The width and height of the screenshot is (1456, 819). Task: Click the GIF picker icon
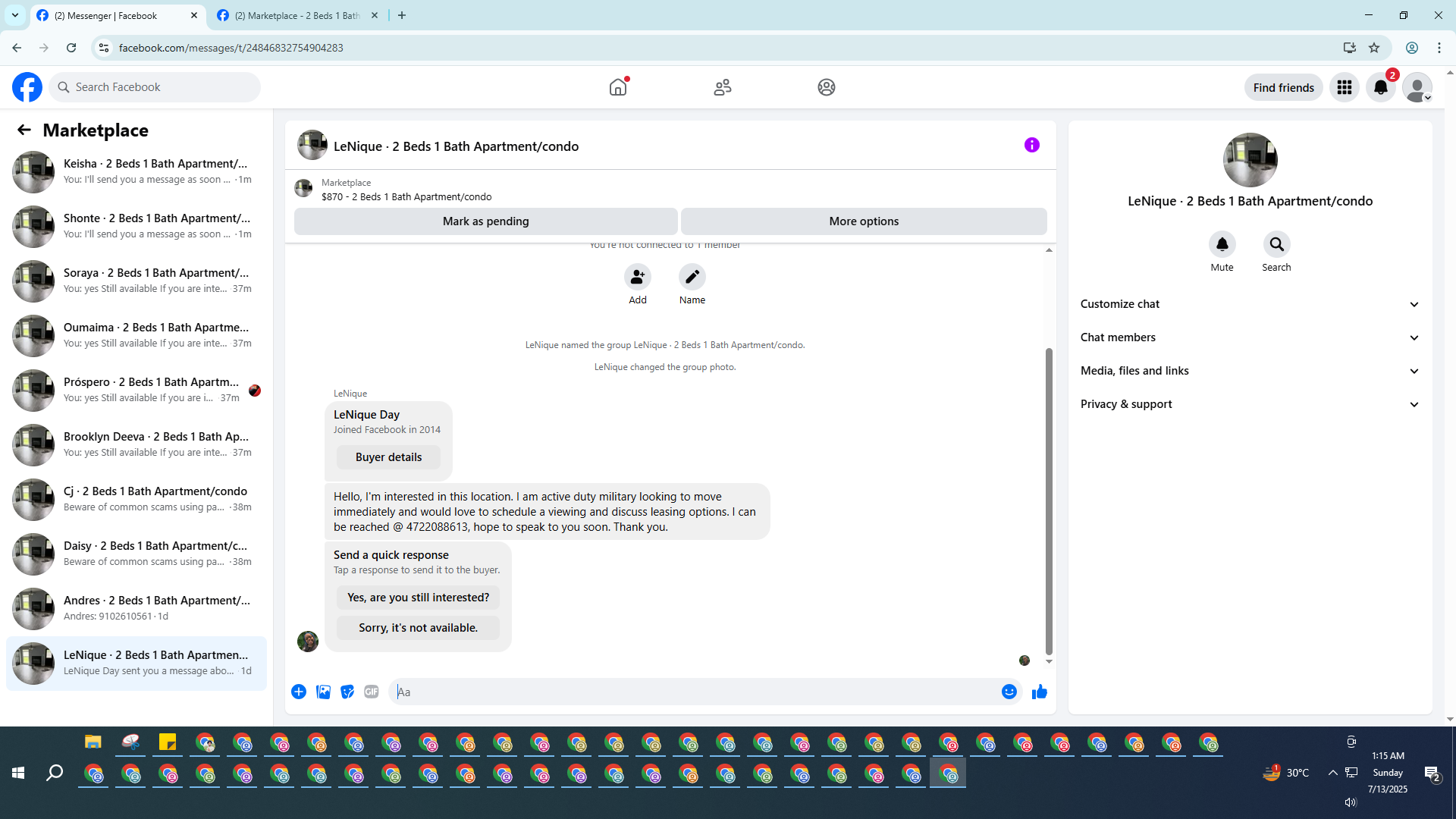371,692
